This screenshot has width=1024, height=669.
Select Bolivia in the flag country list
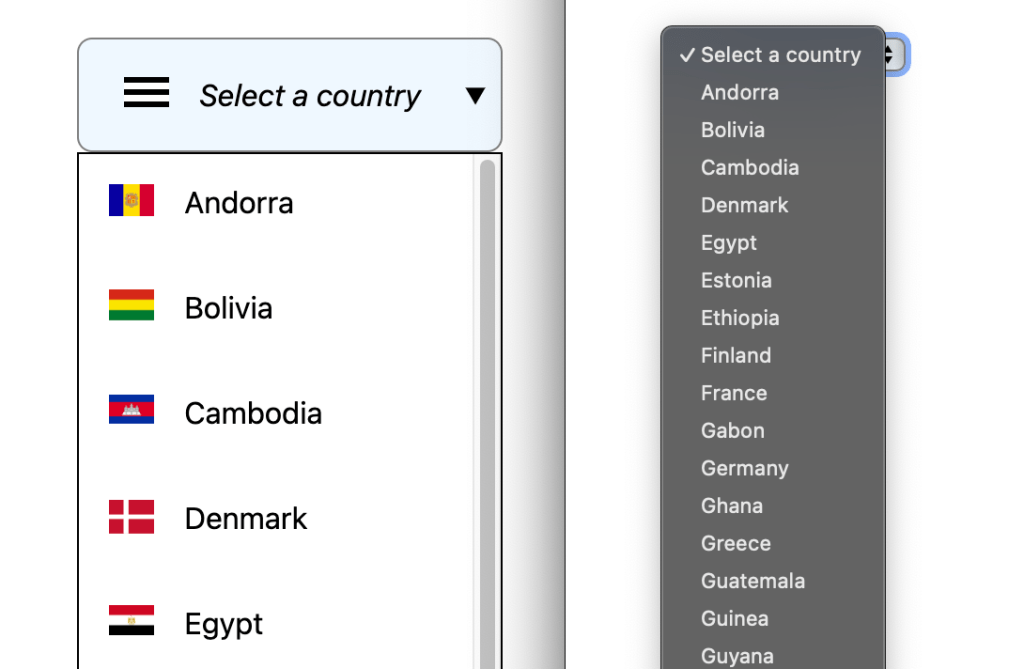point(228,308)
